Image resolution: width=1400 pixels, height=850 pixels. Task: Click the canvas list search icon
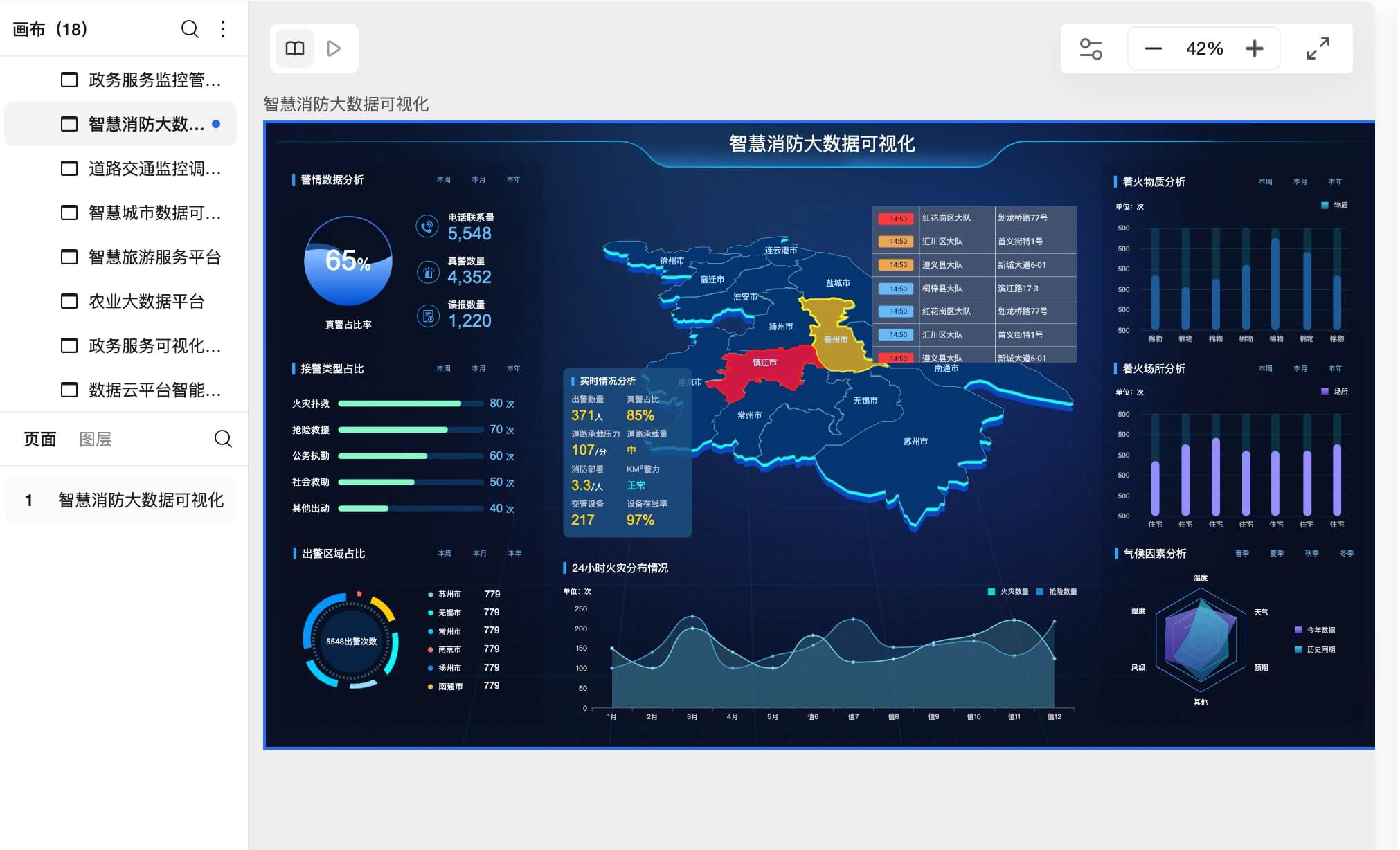190,29
